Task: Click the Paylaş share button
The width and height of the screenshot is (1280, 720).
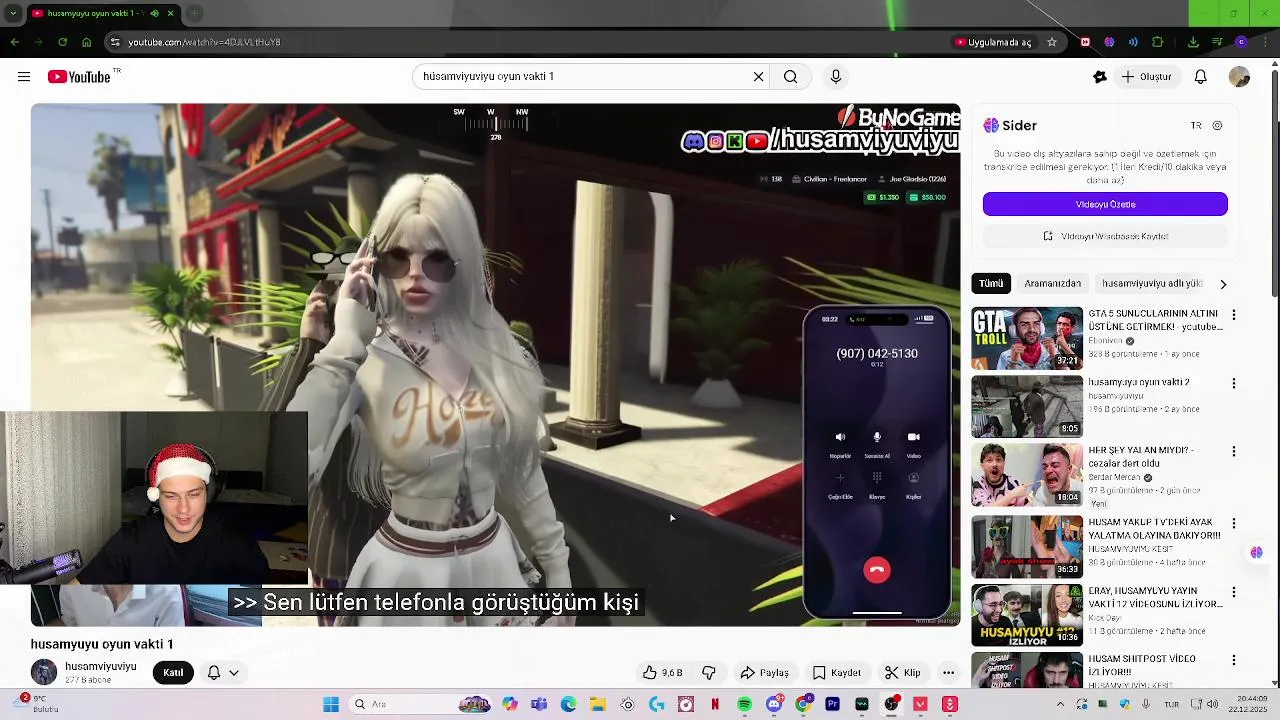Action: coord(765,673)
